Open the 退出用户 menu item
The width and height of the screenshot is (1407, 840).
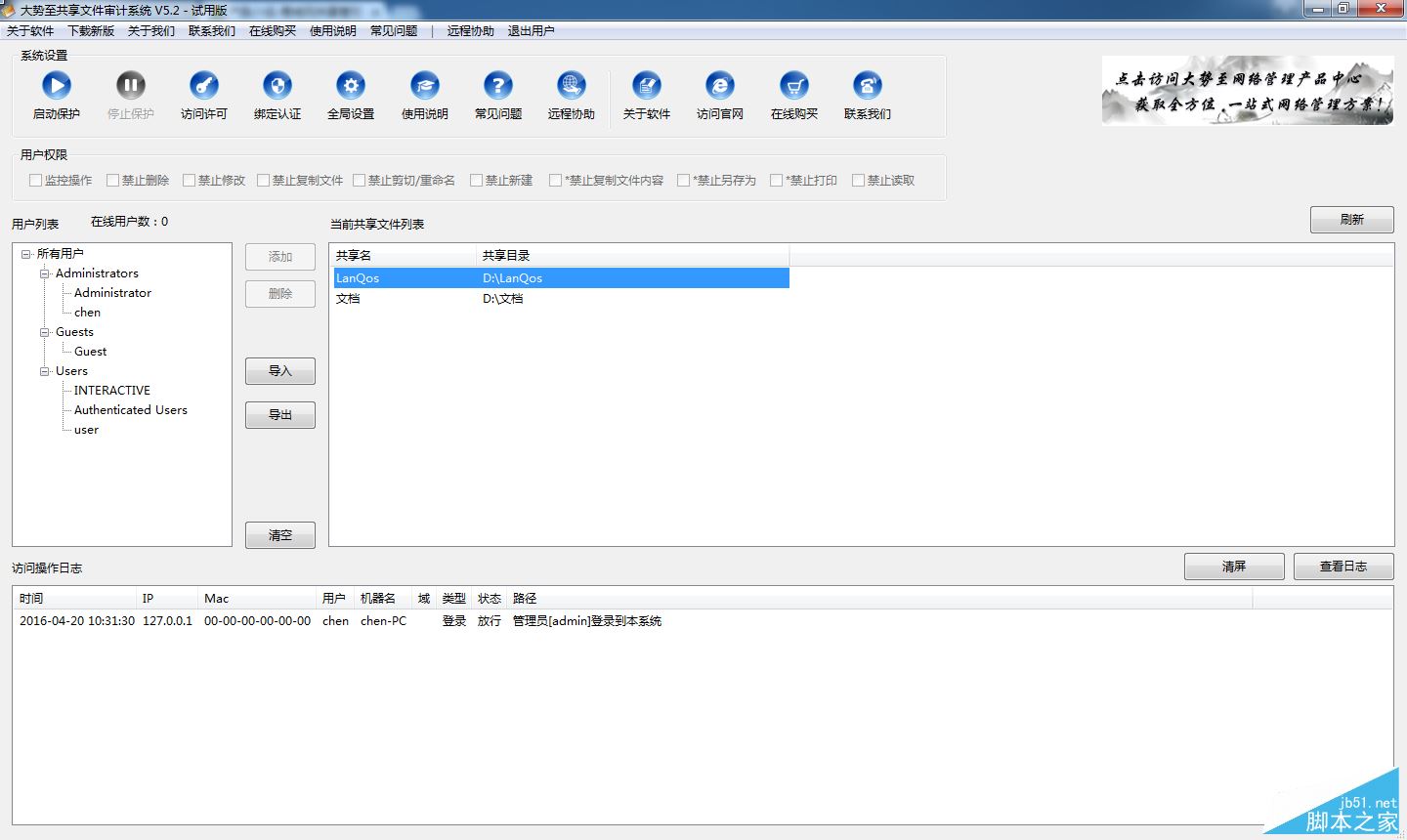531,31
